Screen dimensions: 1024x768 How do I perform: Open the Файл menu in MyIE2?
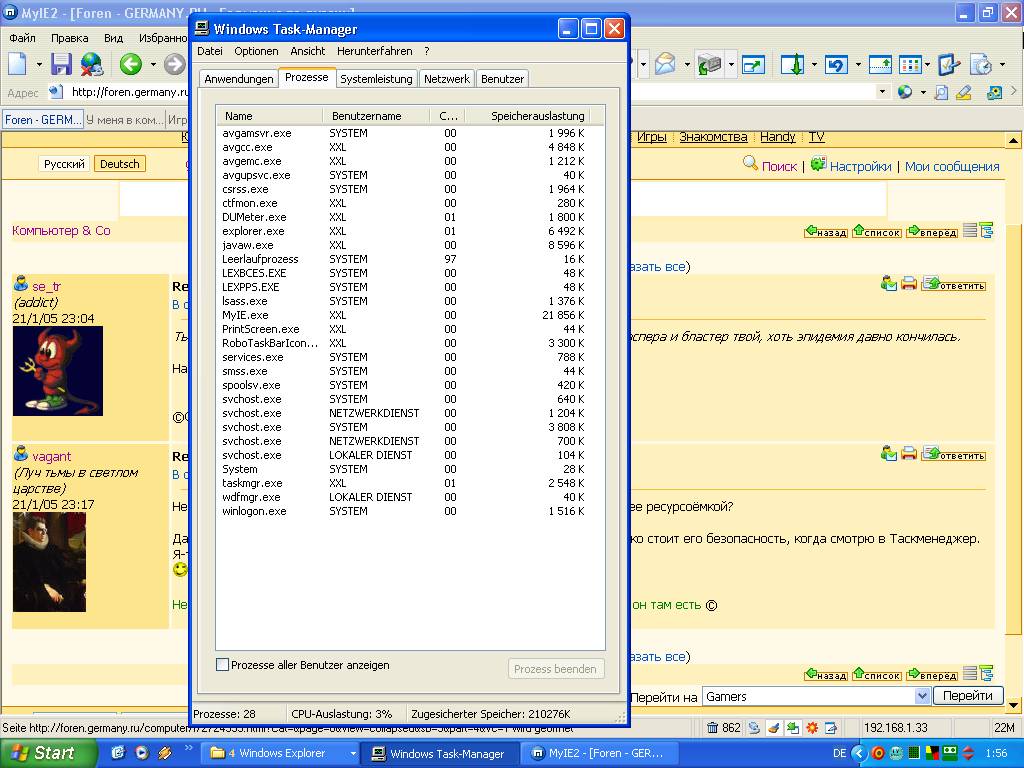coord(22,38)
